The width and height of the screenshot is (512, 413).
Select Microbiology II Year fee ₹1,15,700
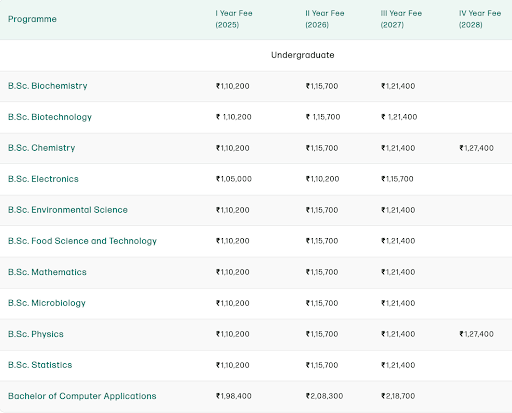point(322,303)
